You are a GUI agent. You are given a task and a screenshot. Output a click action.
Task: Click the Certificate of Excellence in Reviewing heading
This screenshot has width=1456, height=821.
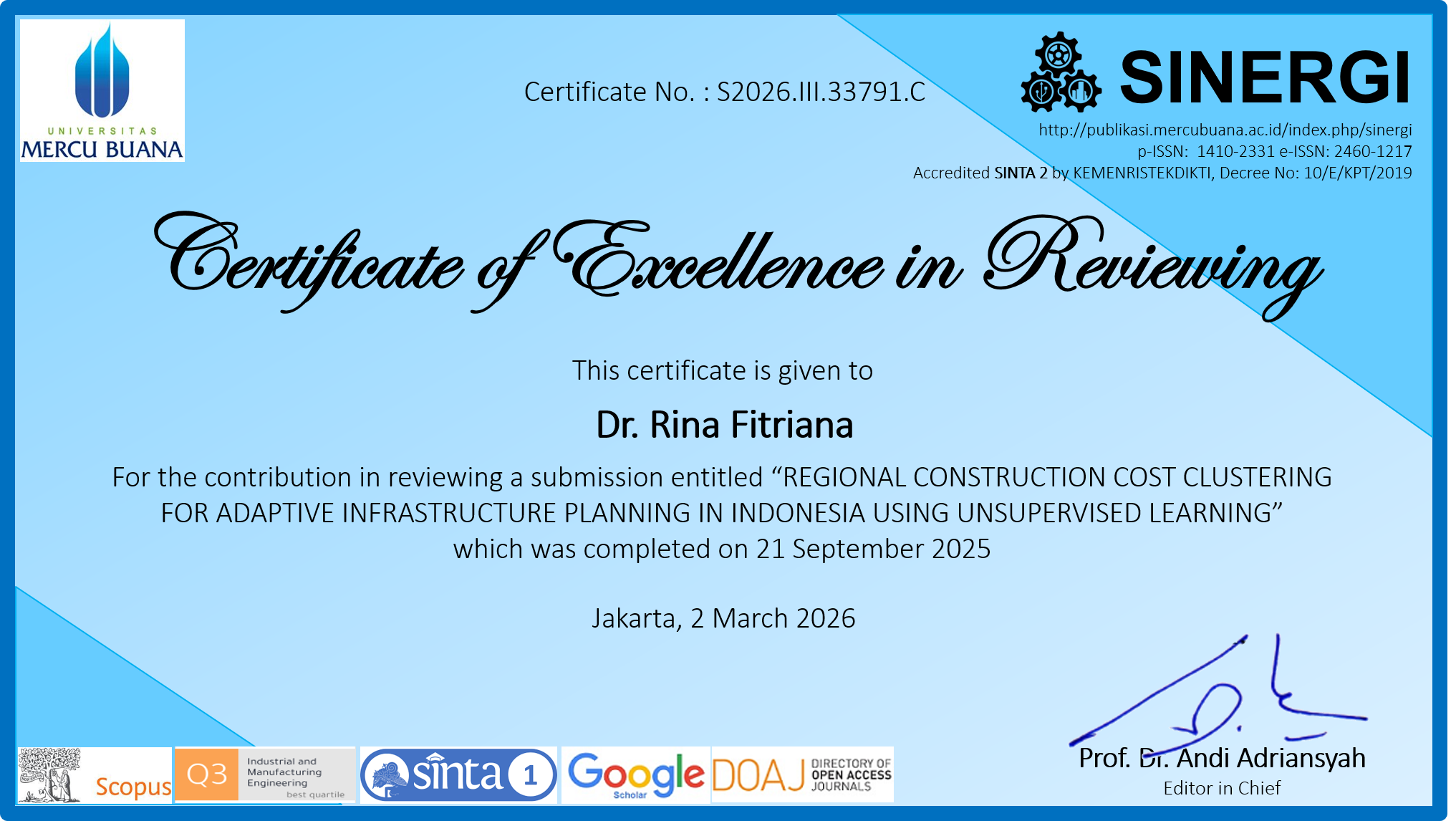[738, 265]
